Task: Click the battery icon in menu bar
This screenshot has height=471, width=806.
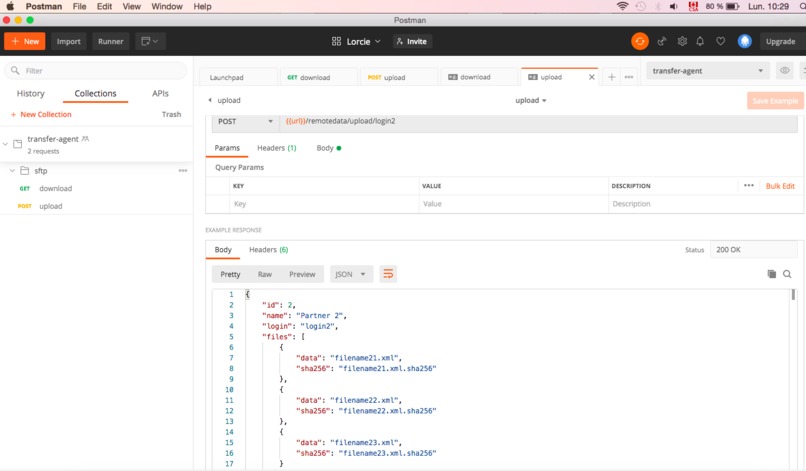Action: click(732, 6)
